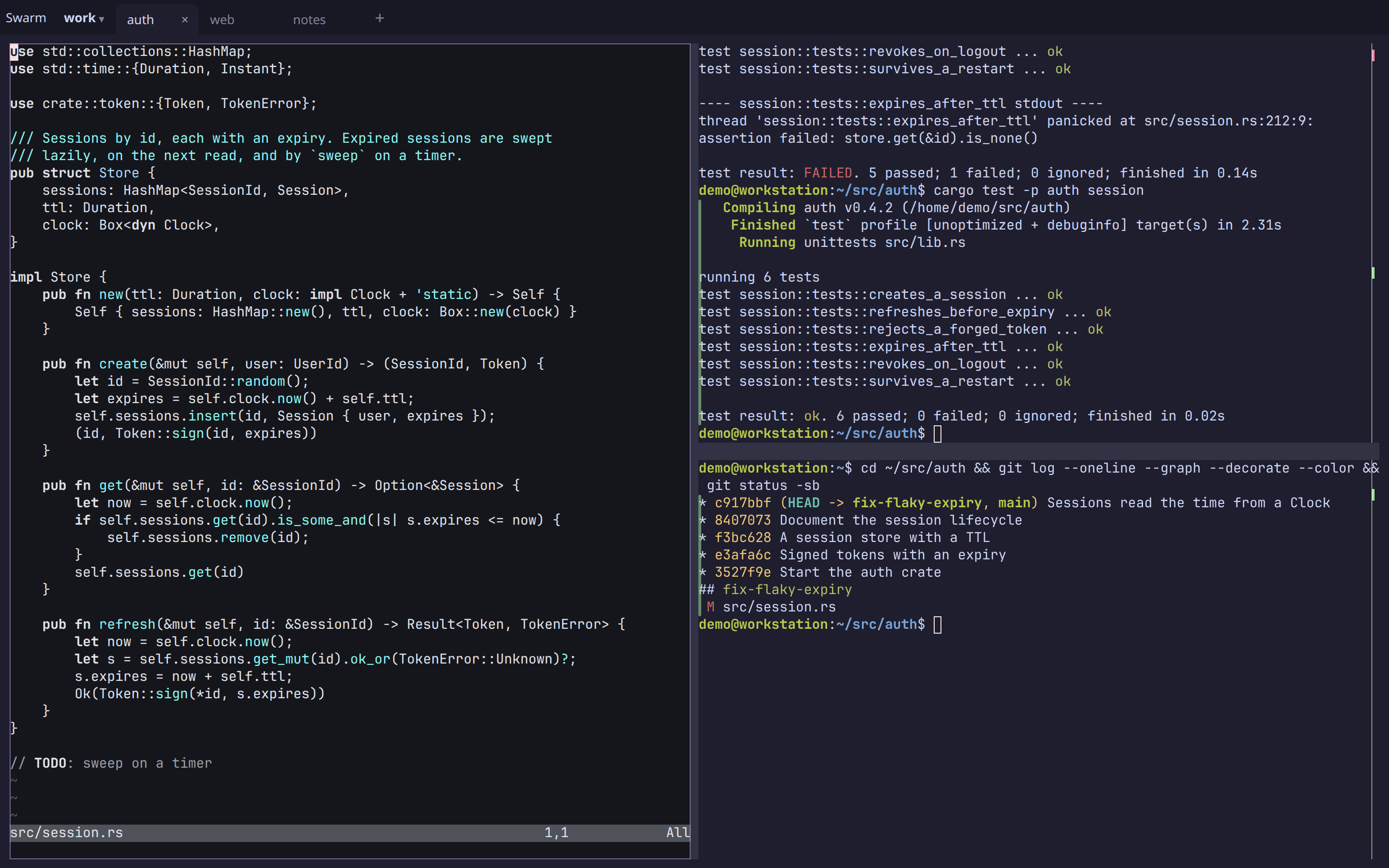Click the 'pub fn create' function signature
The width and height of the screenshot is (1389, 868).
pos(293,364)
